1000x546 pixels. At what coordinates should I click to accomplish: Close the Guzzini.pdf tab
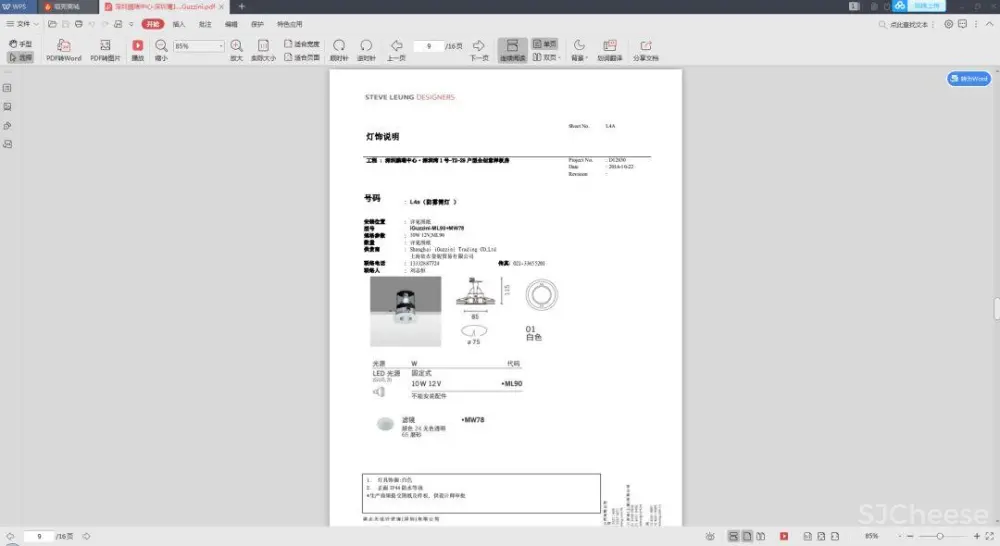click(221, 6)
